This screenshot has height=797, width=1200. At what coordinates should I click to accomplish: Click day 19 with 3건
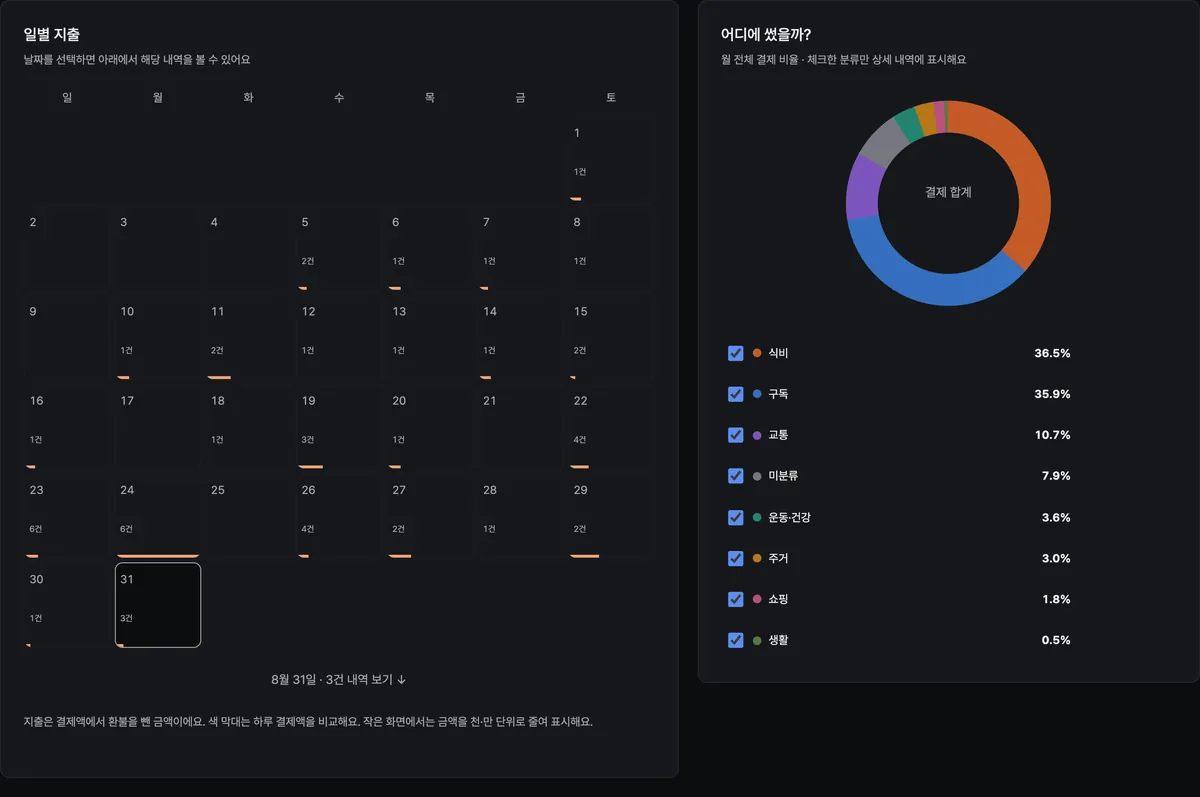point(339,427)
